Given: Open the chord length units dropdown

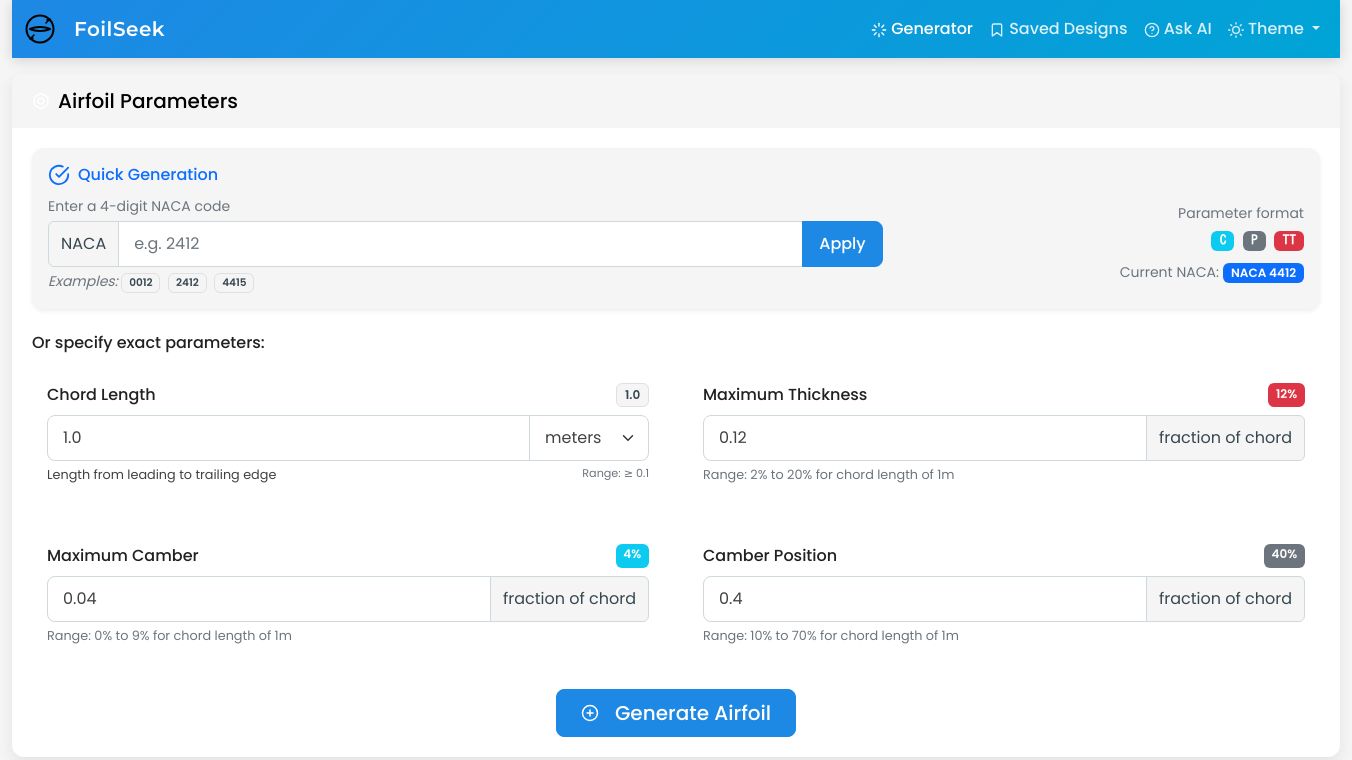Looking at the screenshot, I should pyautogui.click(x=589, y=438).
